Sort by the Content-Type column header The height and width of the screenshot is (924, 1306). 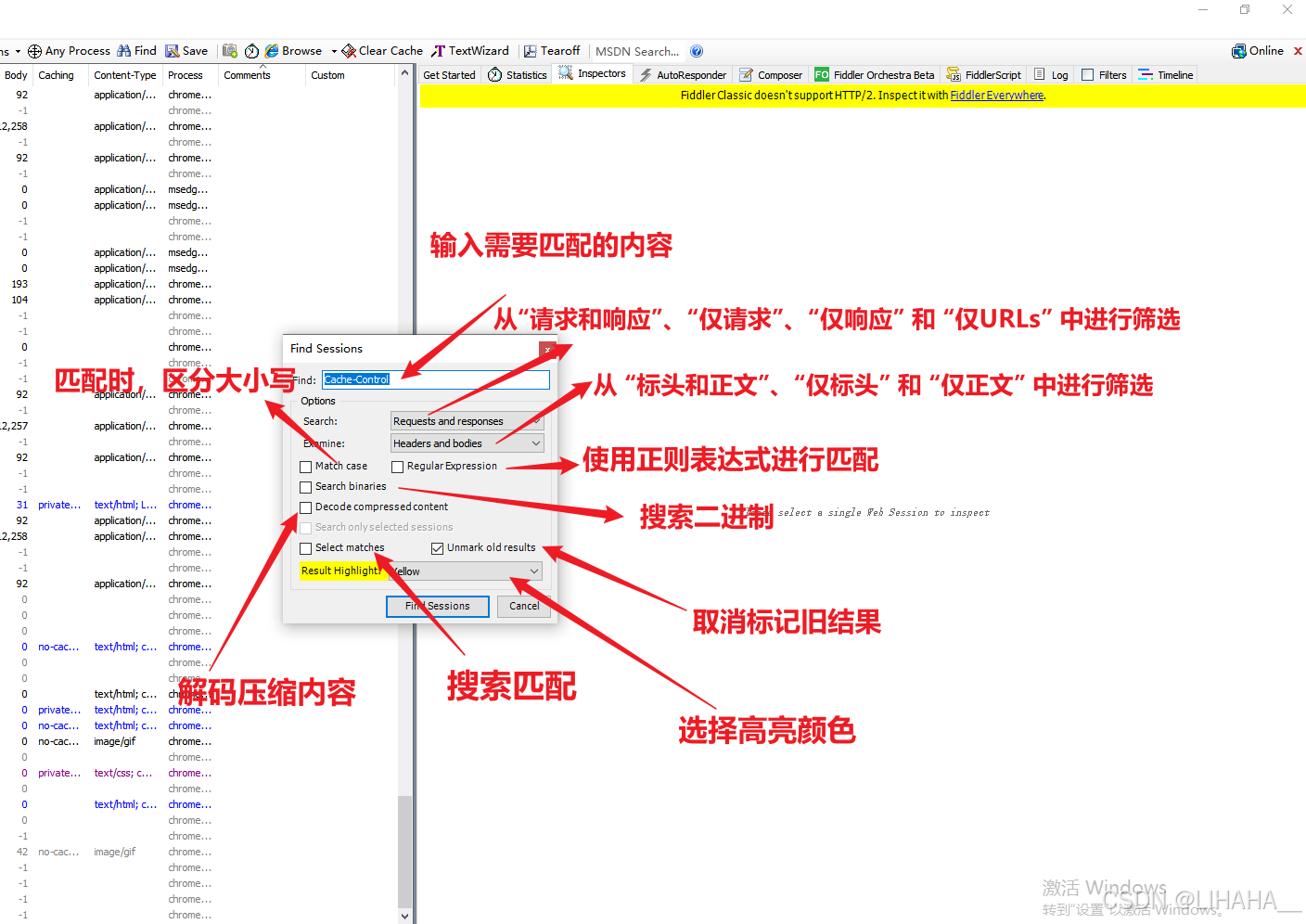click(x=125, y=75)
